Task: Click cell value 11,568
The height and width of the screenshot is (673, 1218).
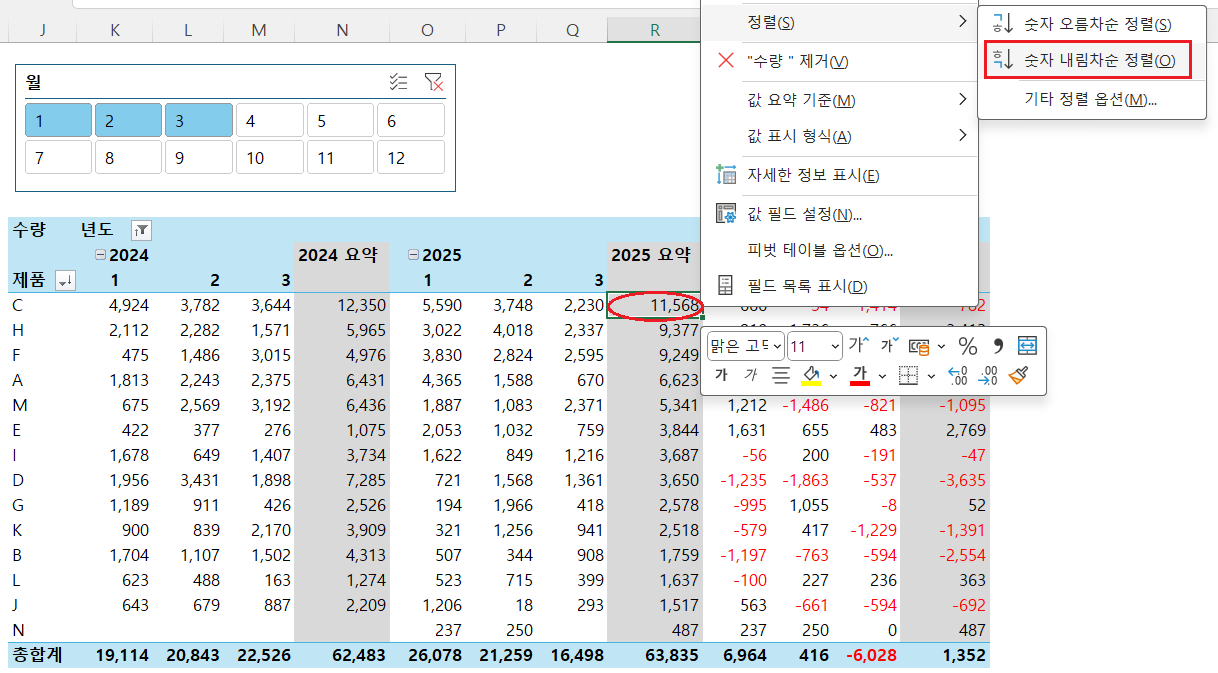Action: [655, 305]
